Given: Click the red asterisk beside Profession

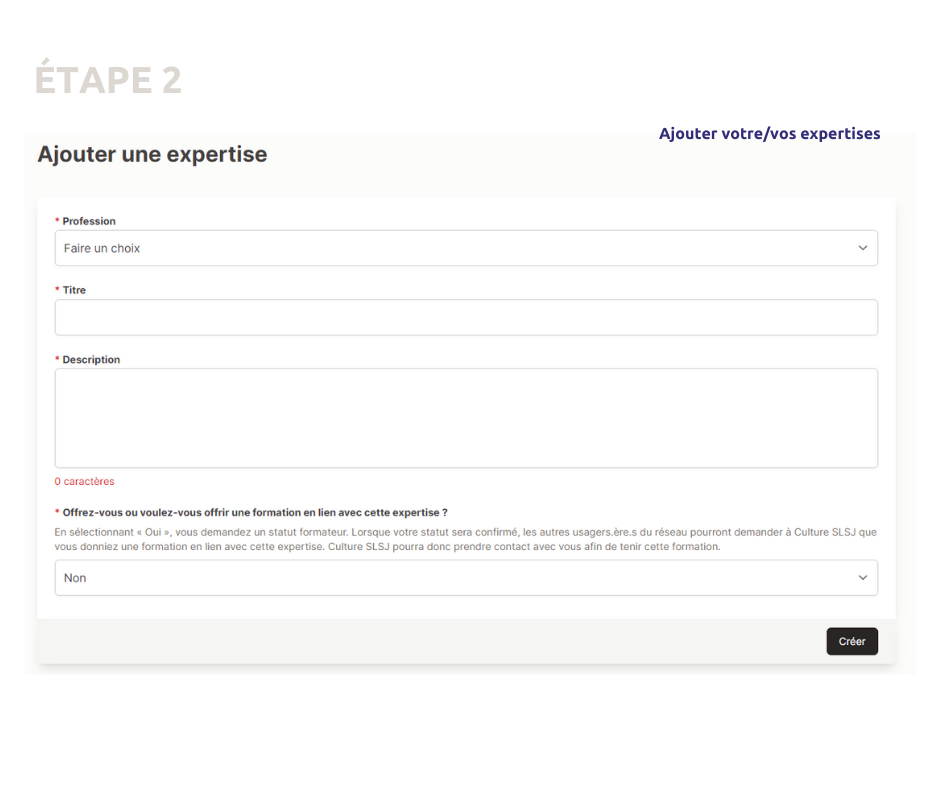Looking at the screenshot, I should click(x=57, y=222).
